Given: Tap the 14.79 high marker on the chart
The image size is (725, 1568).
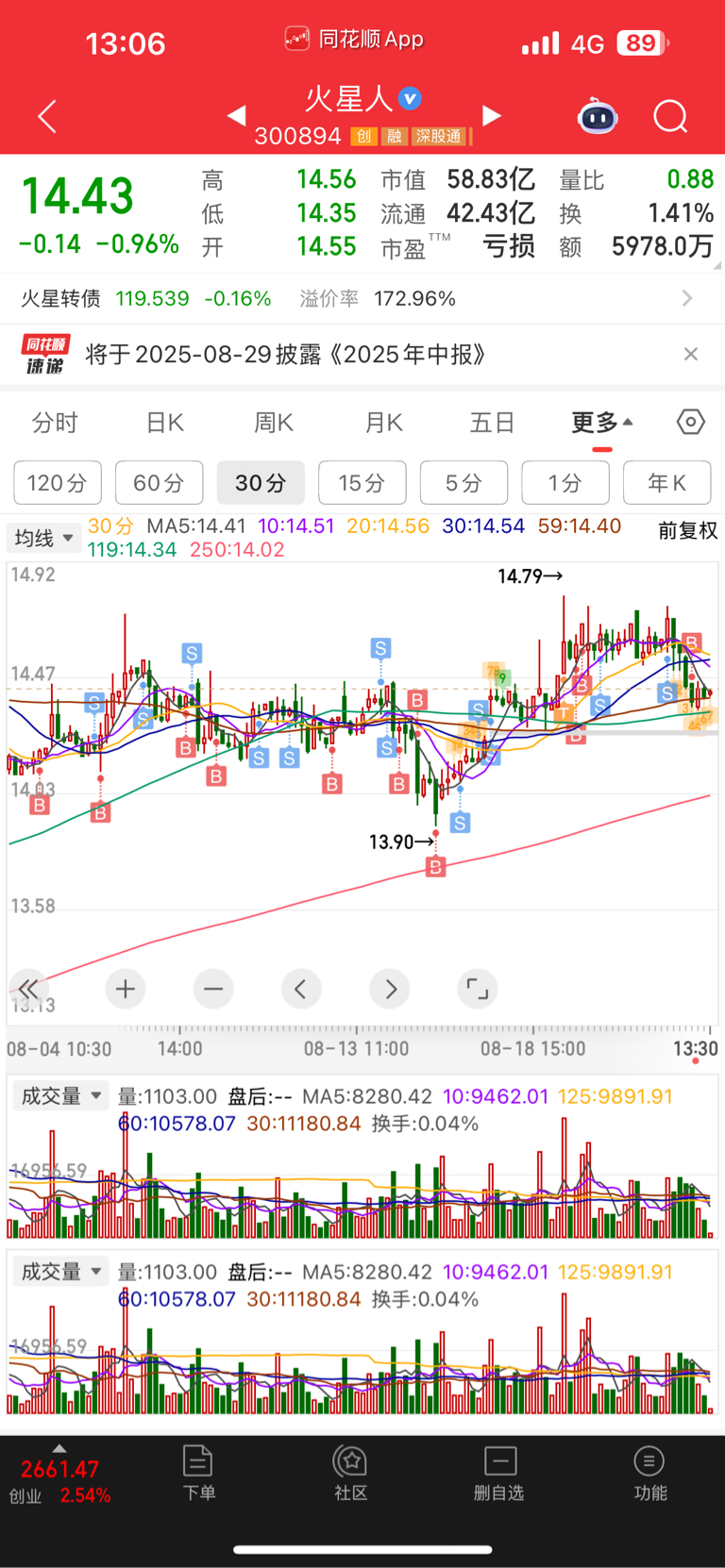Looking at the screenshot, I should tap(531, 575).
